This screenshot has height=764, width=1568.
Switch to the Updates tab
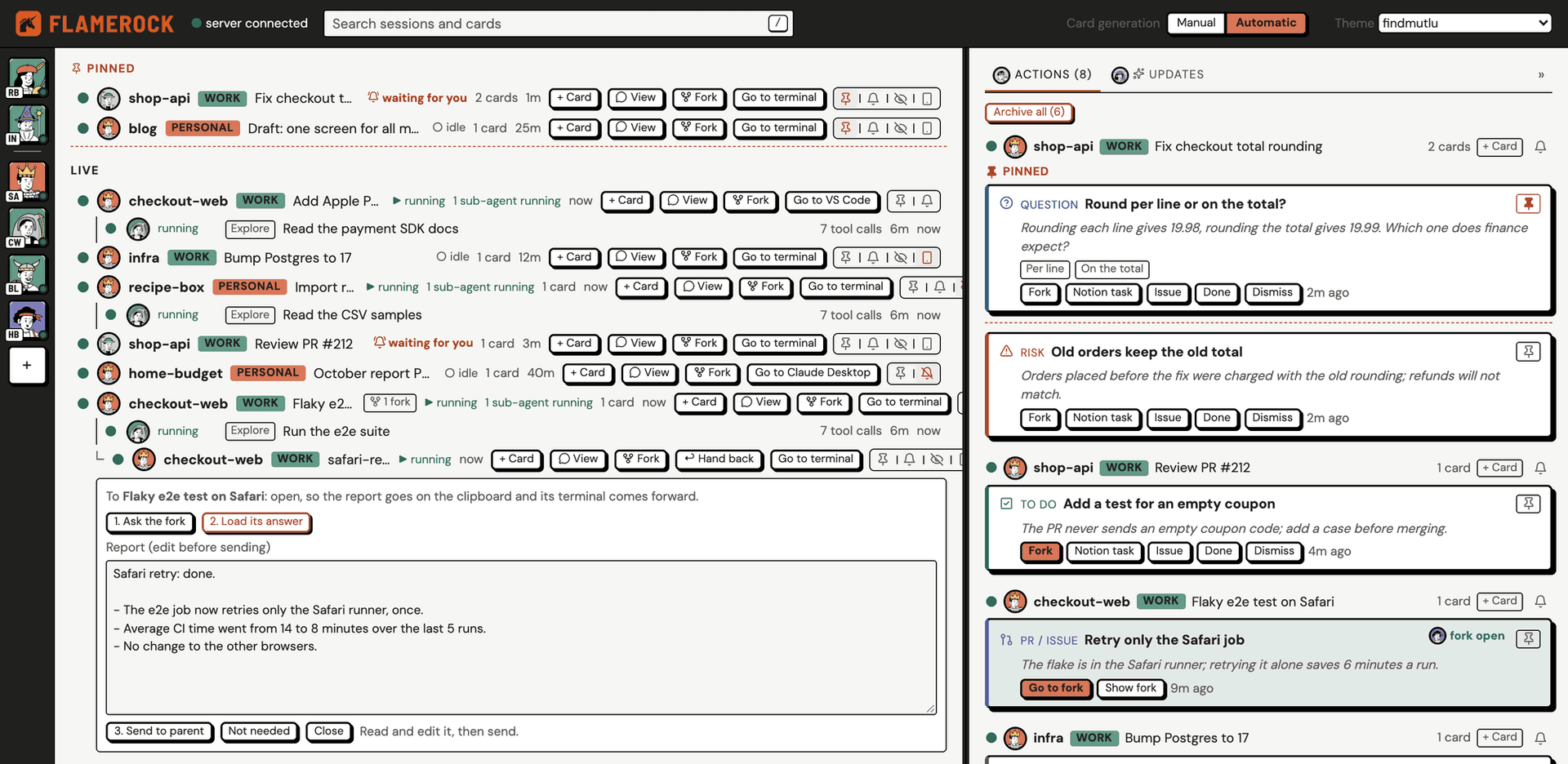click(1157, 74)
